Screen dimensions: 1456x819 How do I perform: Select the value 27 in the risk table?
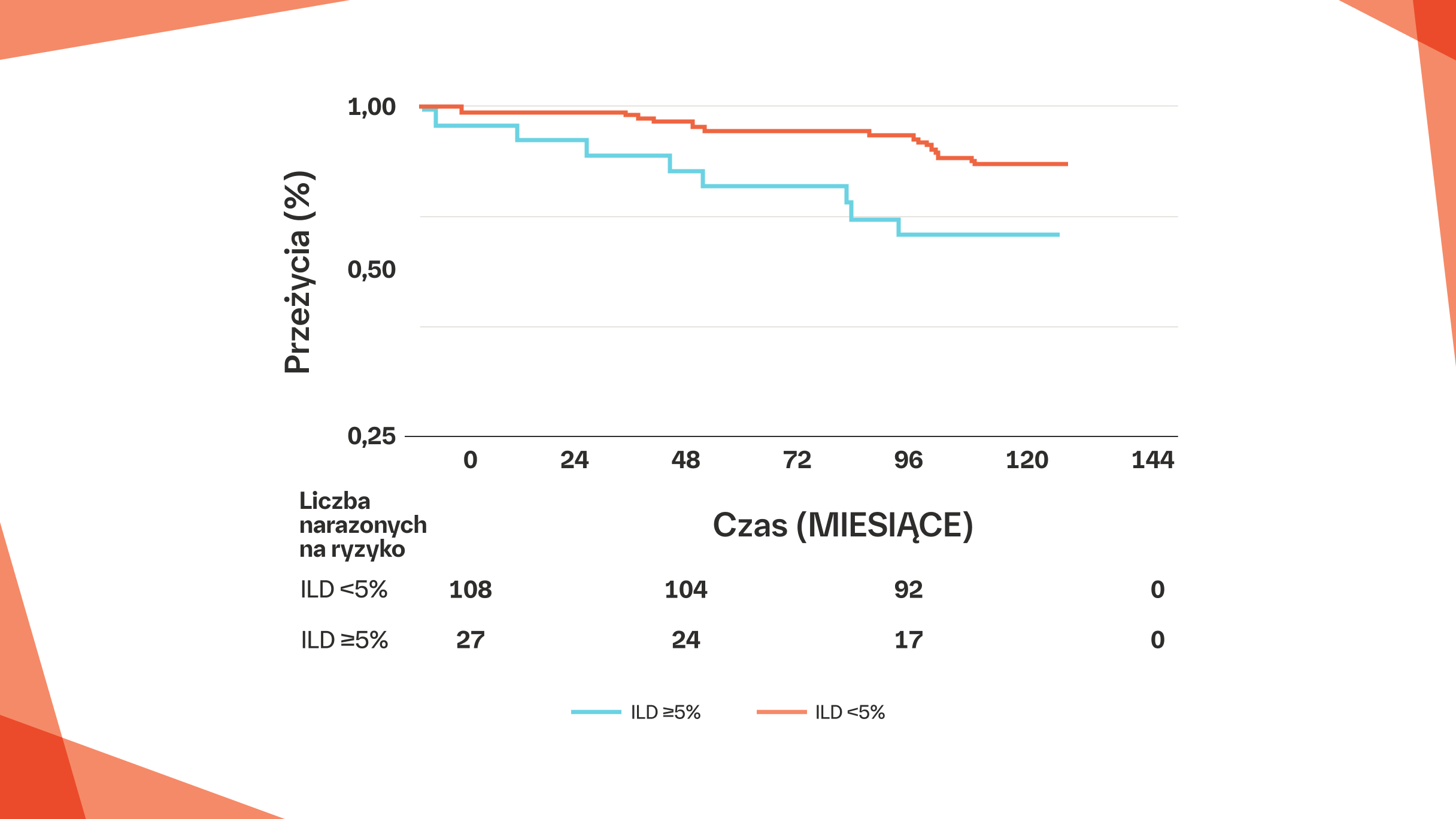471,640
